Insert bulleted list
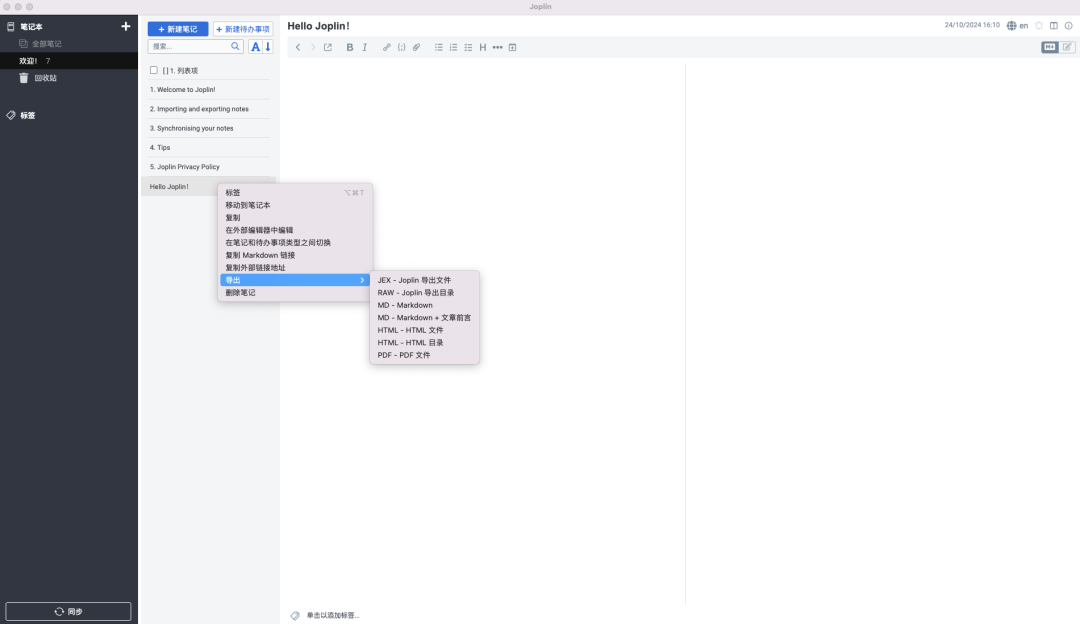This screenshot has height=624, width=1080. [x=439, y=48]
